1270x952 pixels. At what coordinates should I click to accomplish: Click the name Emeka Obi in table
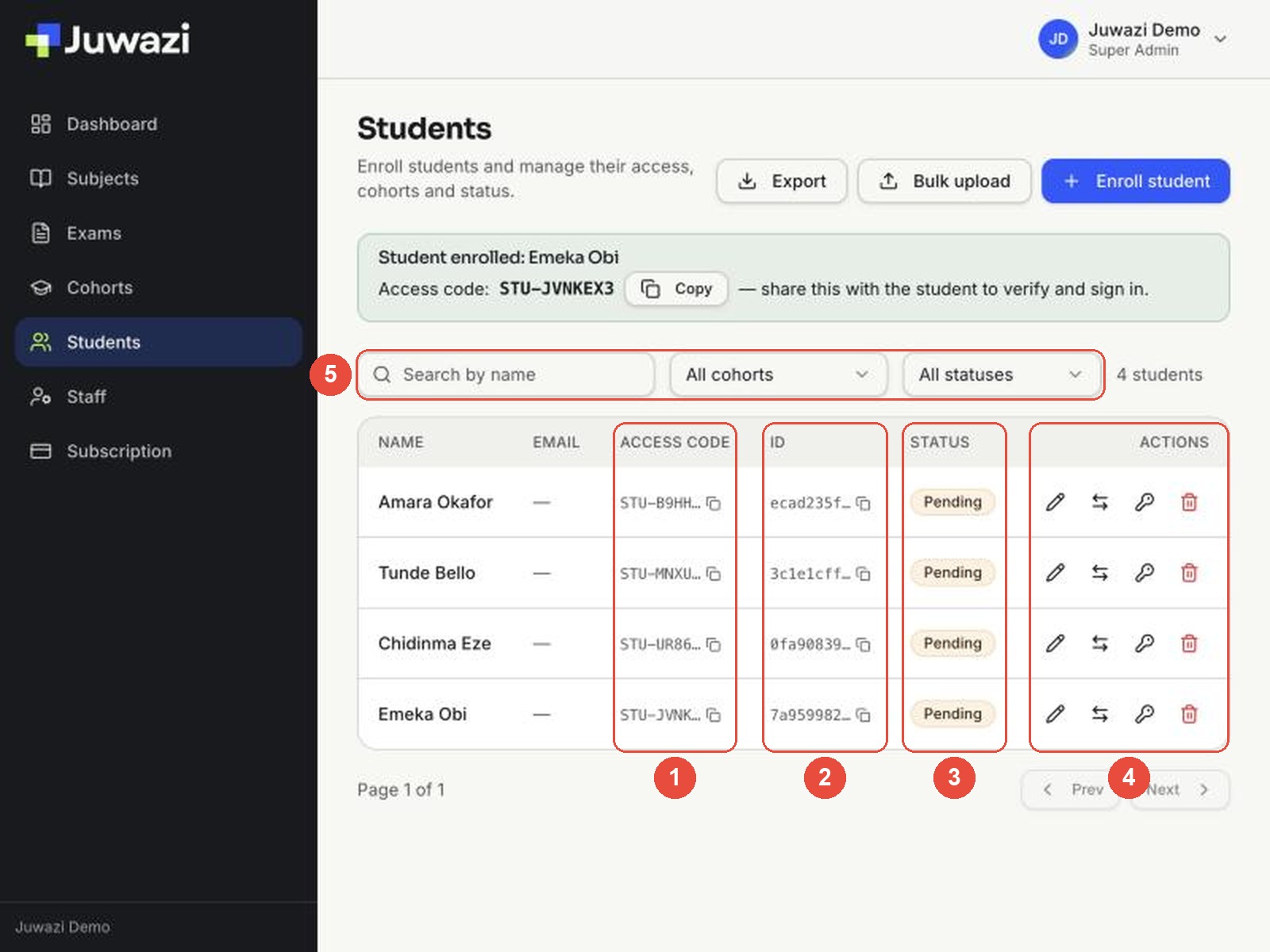coord(422,714)
